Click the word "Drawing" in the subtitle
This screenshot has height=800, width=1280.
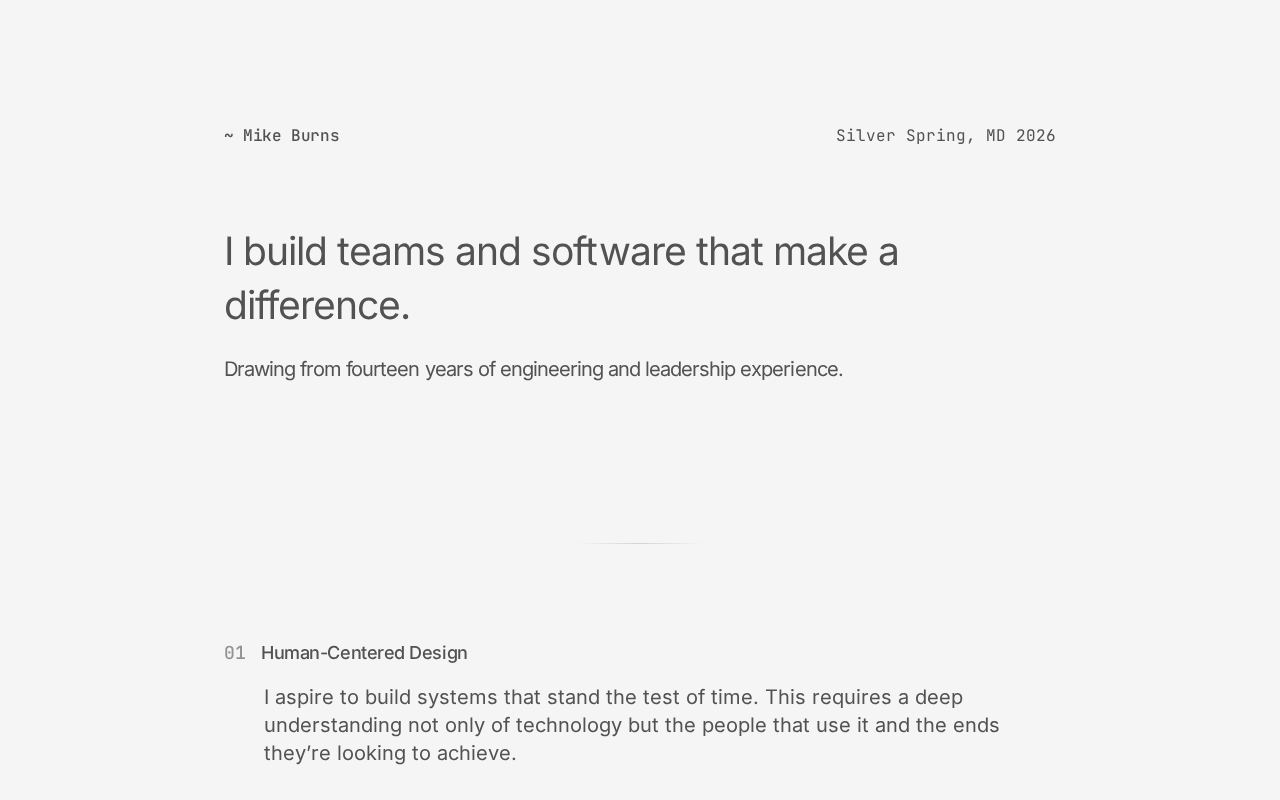260,370
